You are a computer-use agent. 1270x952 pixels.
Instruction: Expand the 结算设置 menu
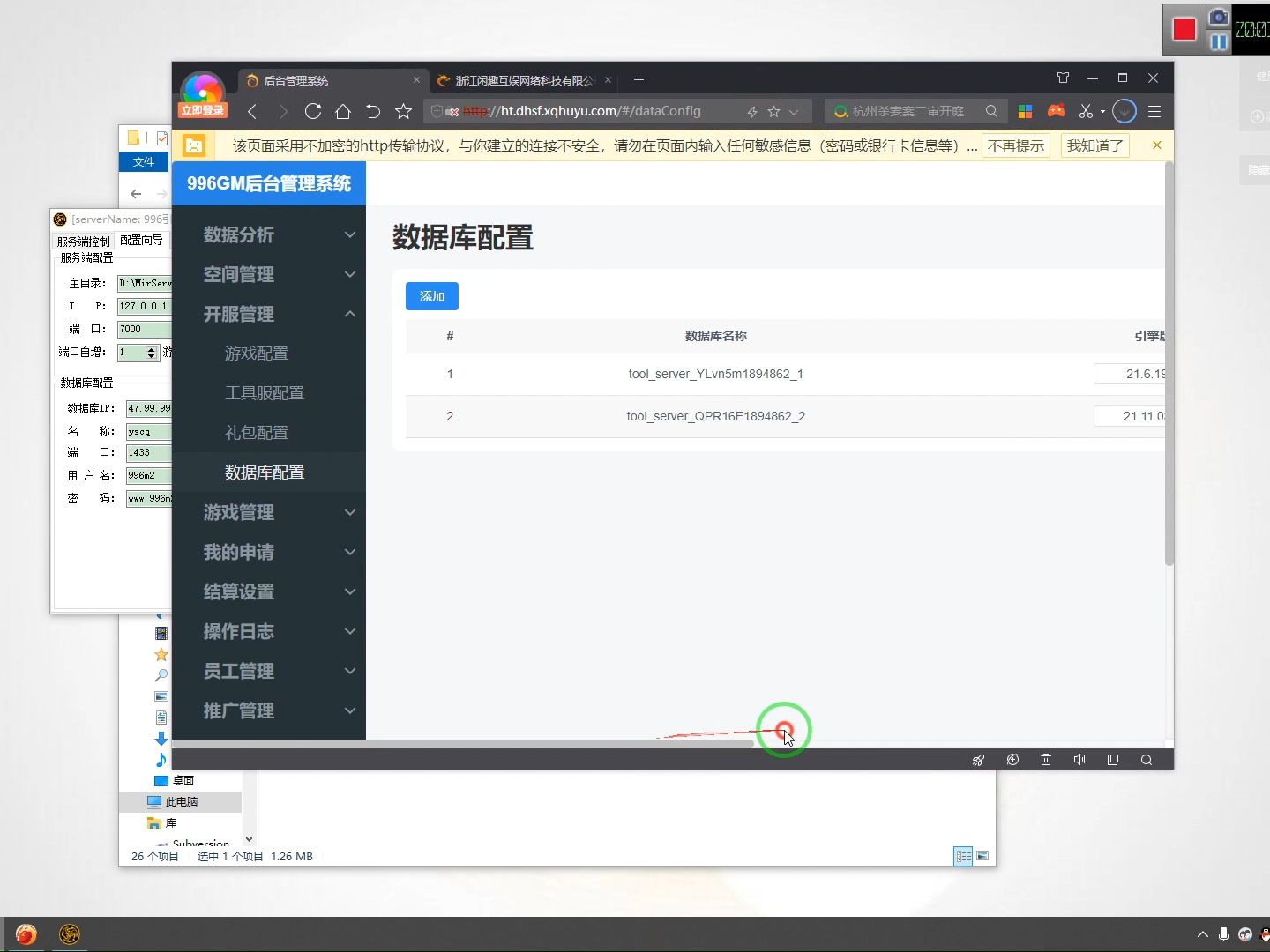[x=269, y=591]
